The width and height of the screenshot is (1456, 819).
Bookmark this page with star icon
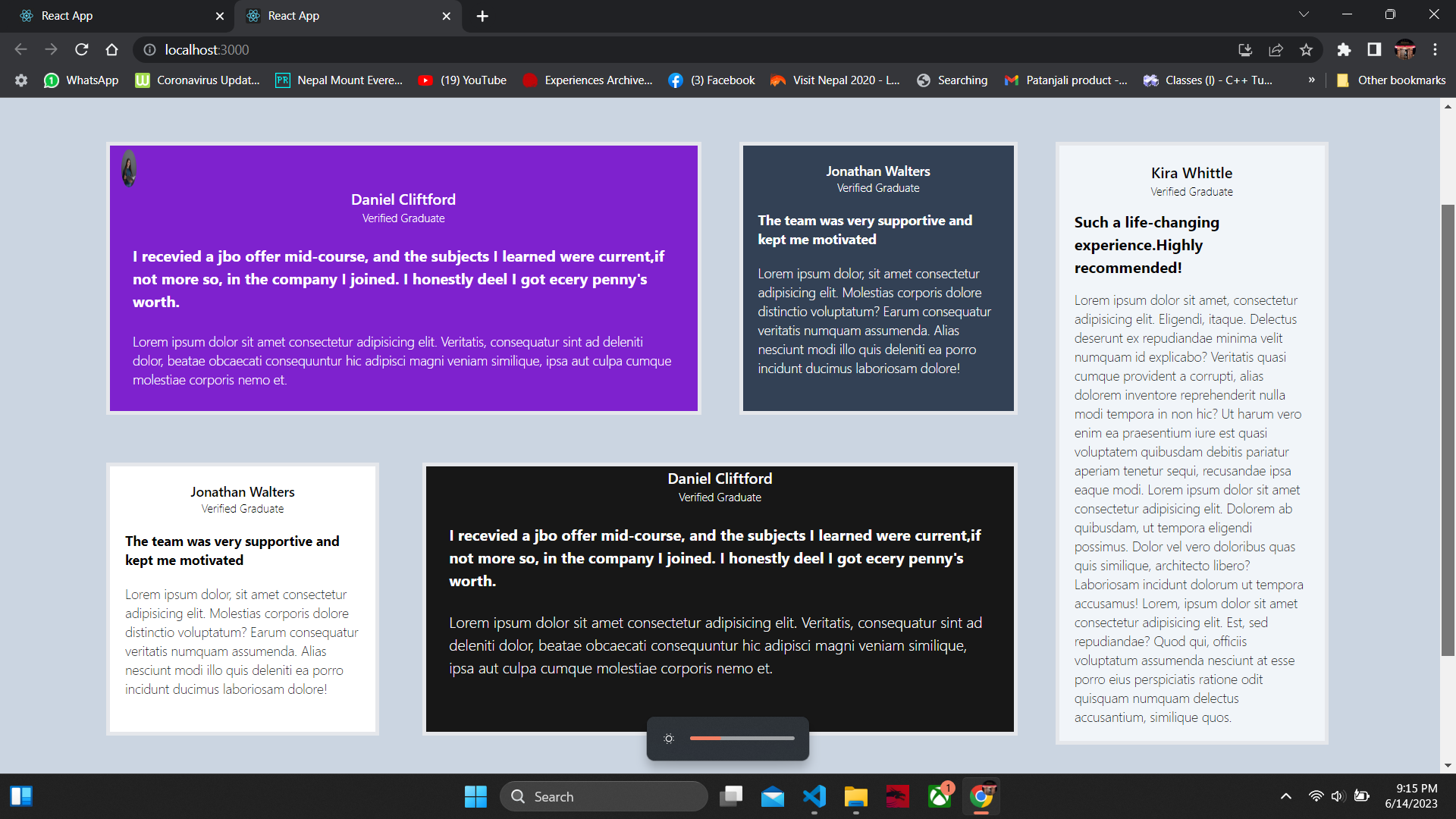pos(1306,49)
